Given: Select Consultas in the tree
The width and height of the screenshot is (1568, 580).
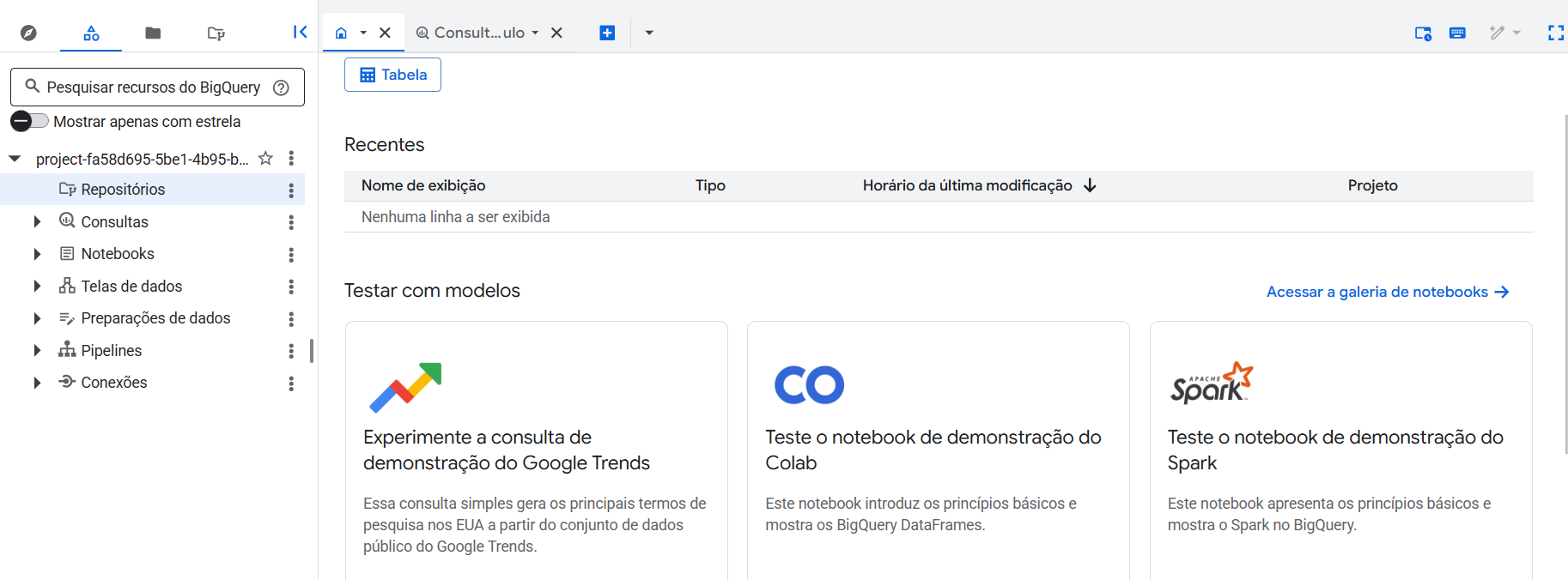Looking at the screenshot, I should tap(114, 222).
